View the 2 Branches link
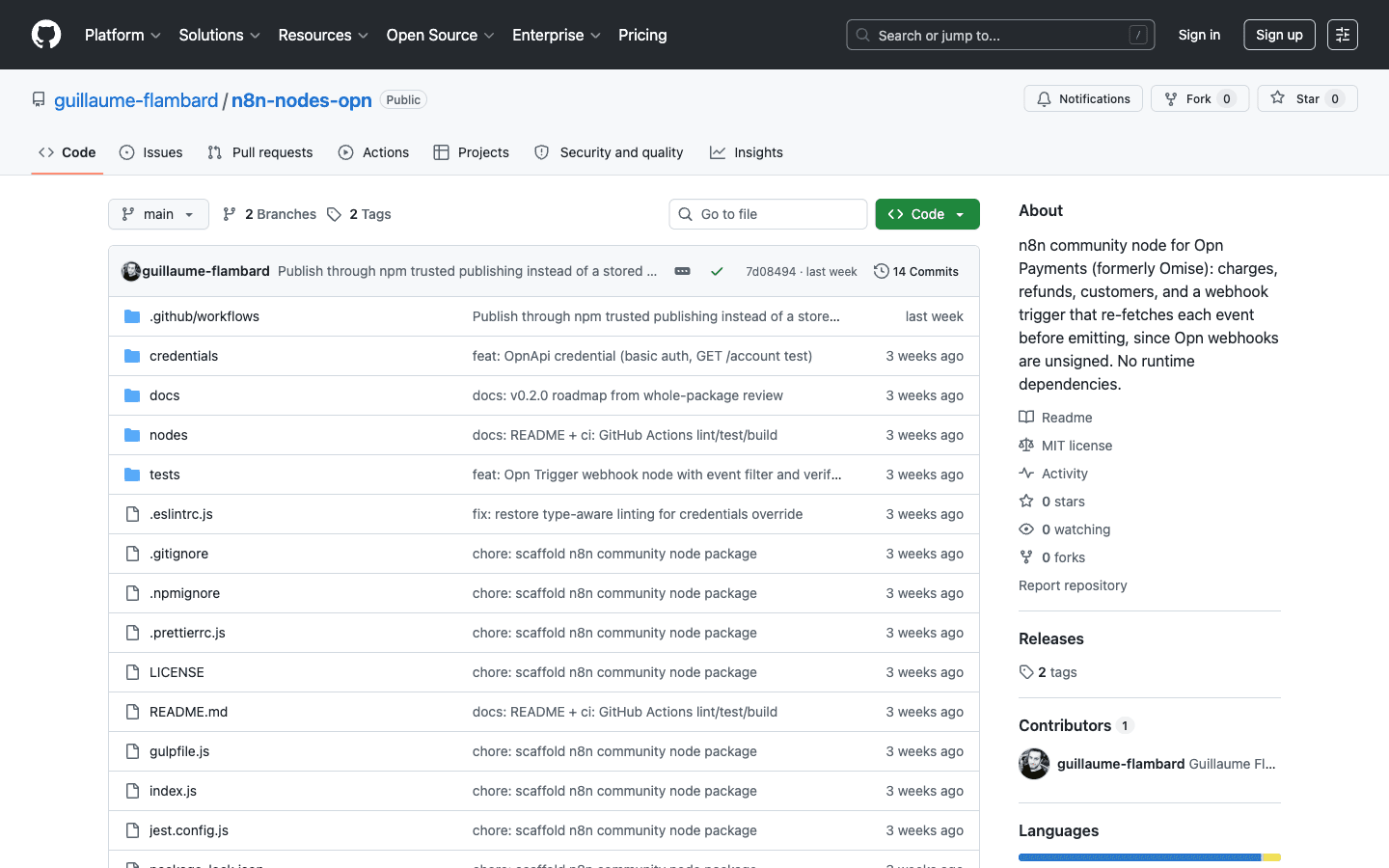Viewport: 1389px width, 868px height. (269, 214)
